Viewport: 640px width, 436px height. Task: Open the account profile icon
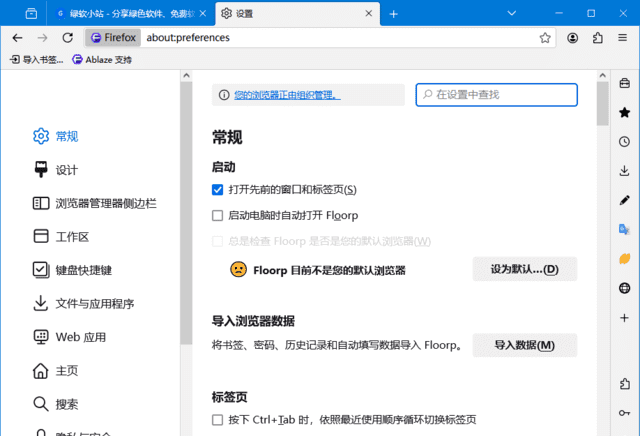pos(572,38)
